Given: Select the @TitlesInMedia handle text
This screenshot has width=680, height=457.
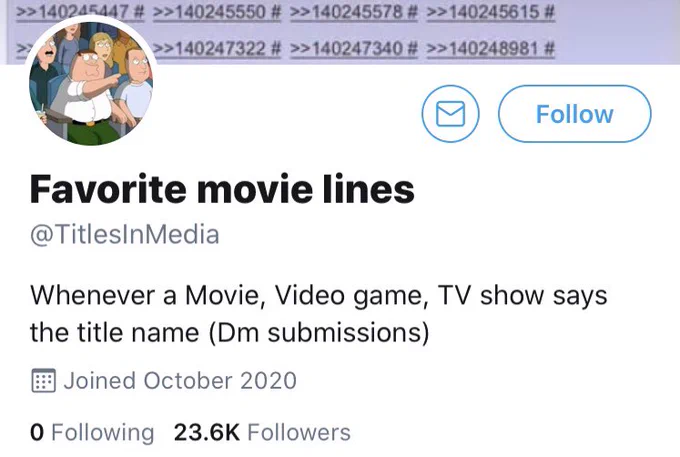Looking at the screenshot, I should (124, 235).
